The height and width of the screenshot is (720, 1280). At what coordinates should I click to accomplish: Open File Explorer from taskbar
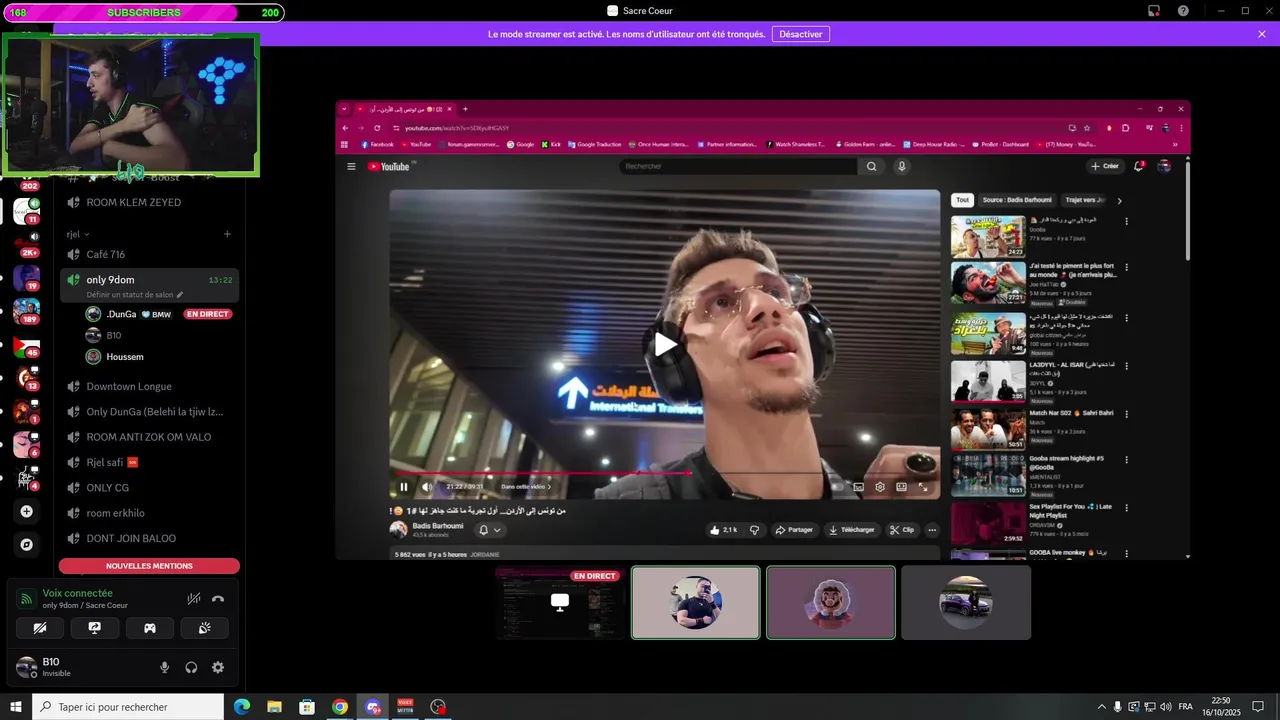click(x=274, y=707)
